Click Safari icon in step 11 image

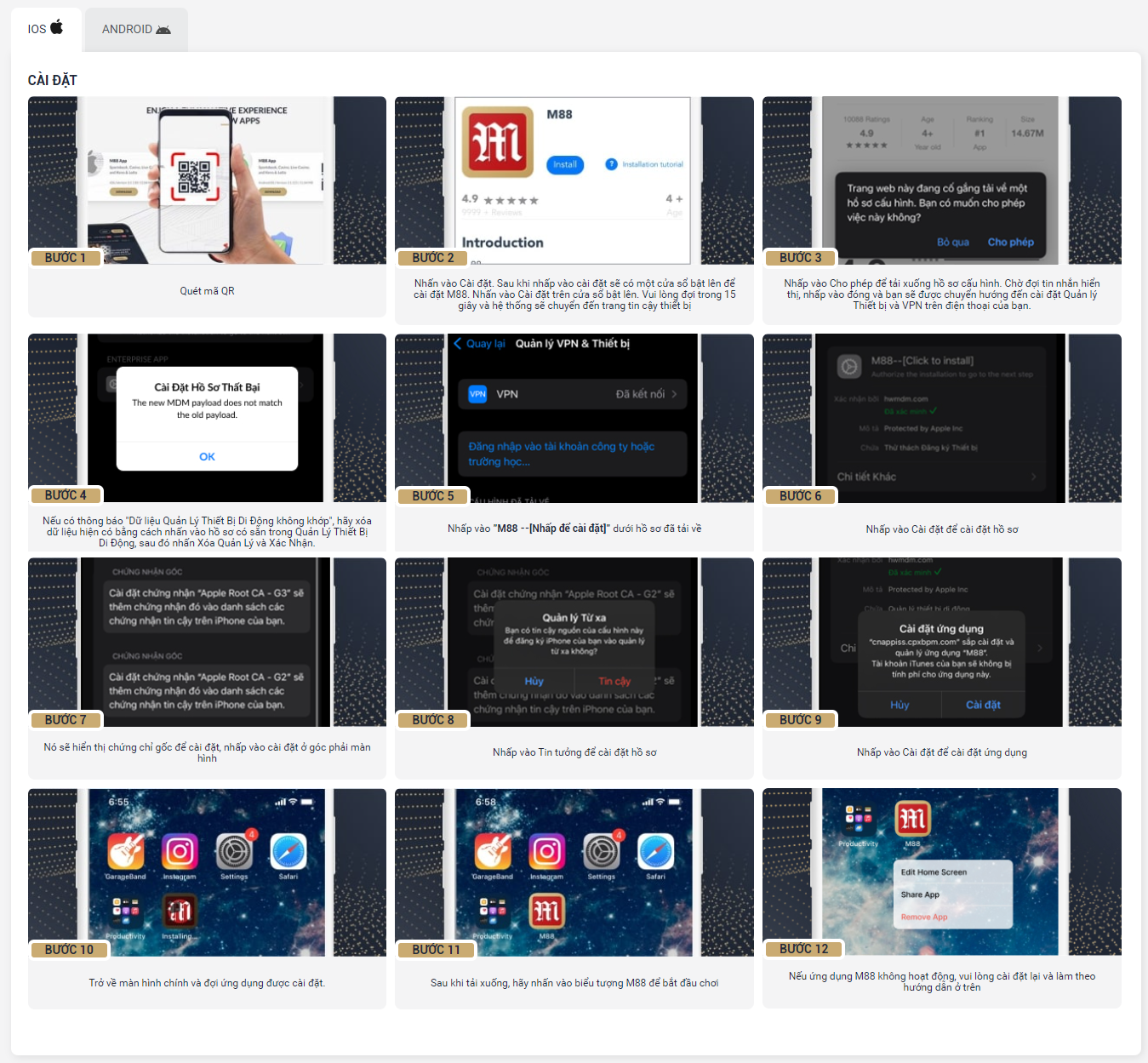pyautogui.click(x=655, y=851)
